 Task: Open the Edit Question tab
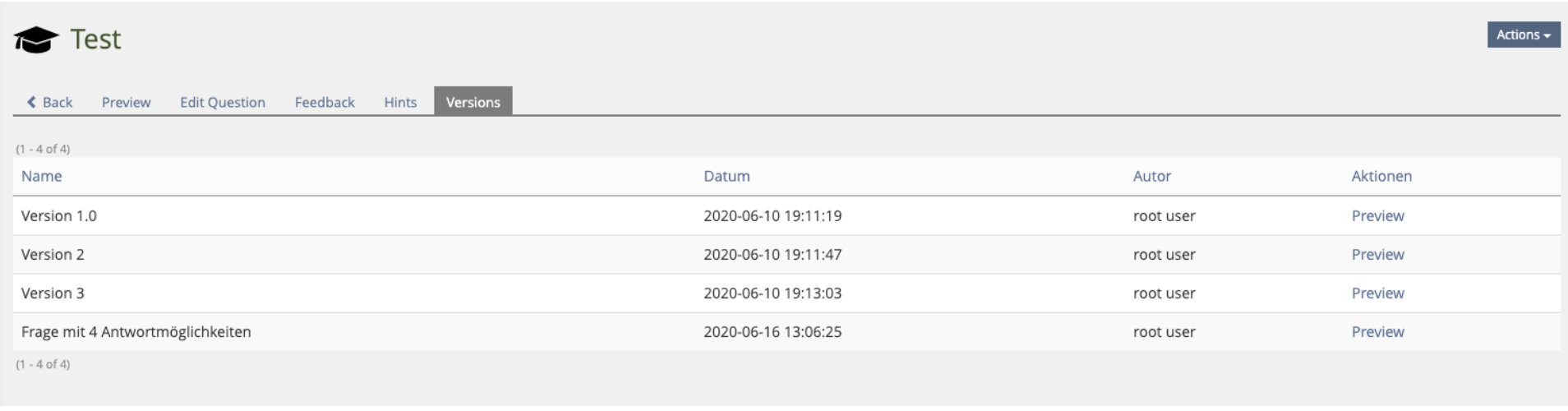pos(223,102)
